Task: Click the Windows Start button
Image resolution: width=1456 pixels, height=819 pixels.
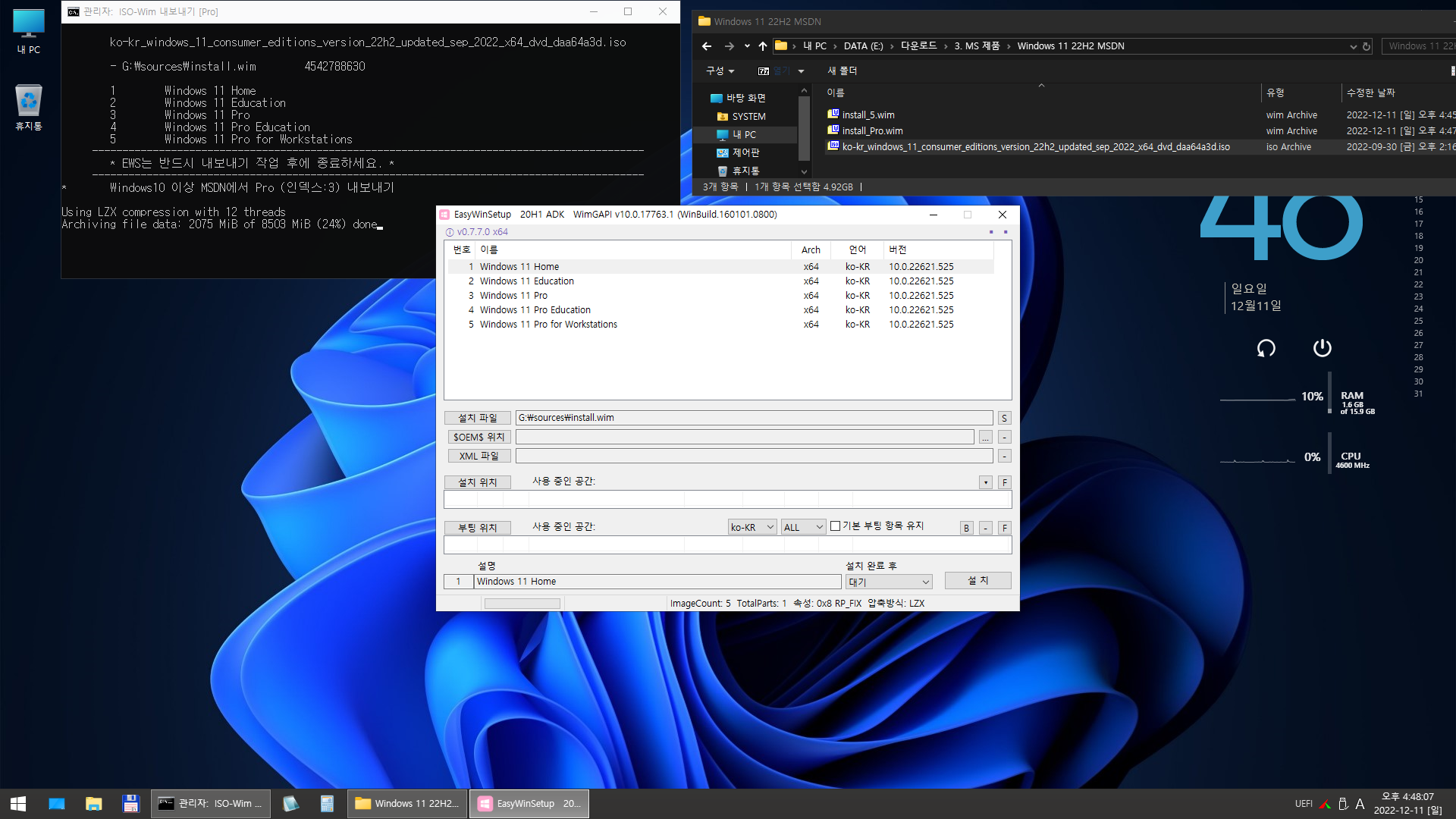Action: pos(18,803)
